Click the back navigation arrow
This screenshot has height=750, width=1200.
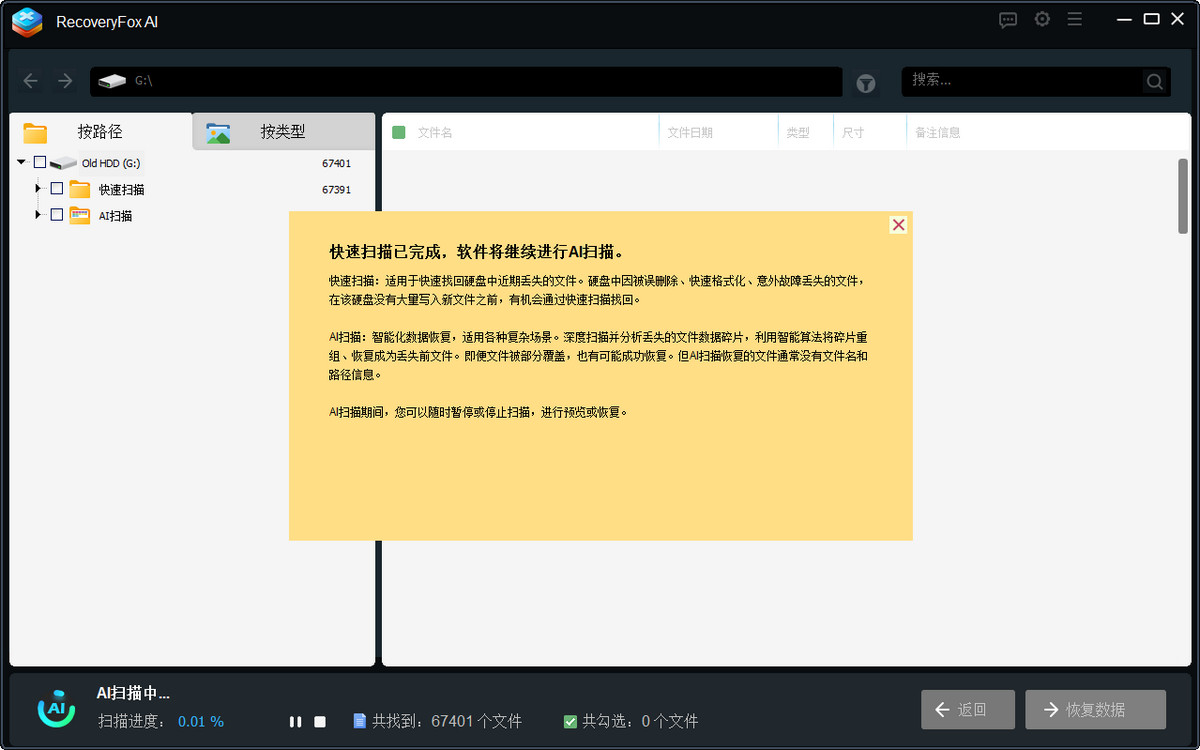[30, 81]
